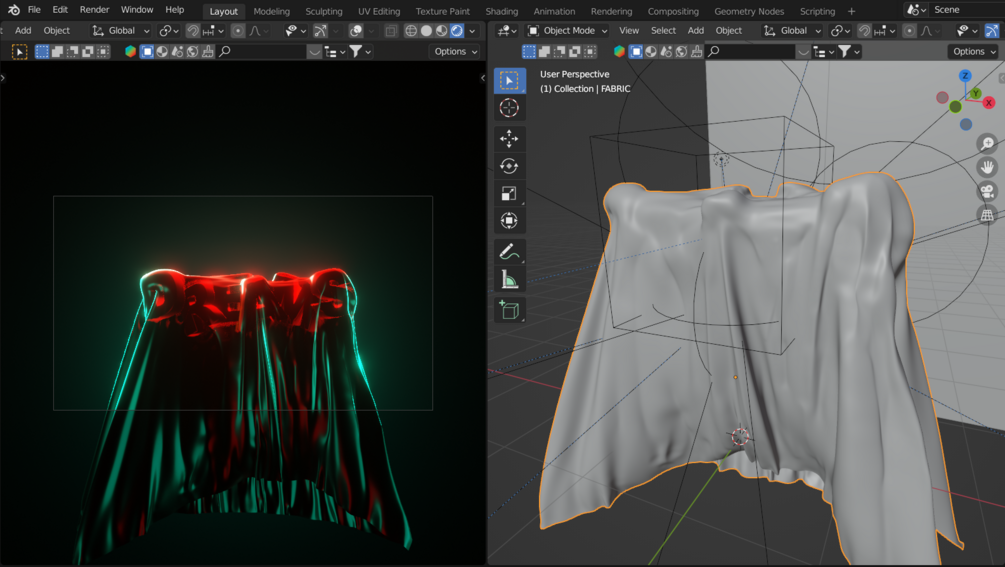Screen dimensions: 1005x567
Task: Open the Object Mode dropdown
Action: tap(568, 31)
